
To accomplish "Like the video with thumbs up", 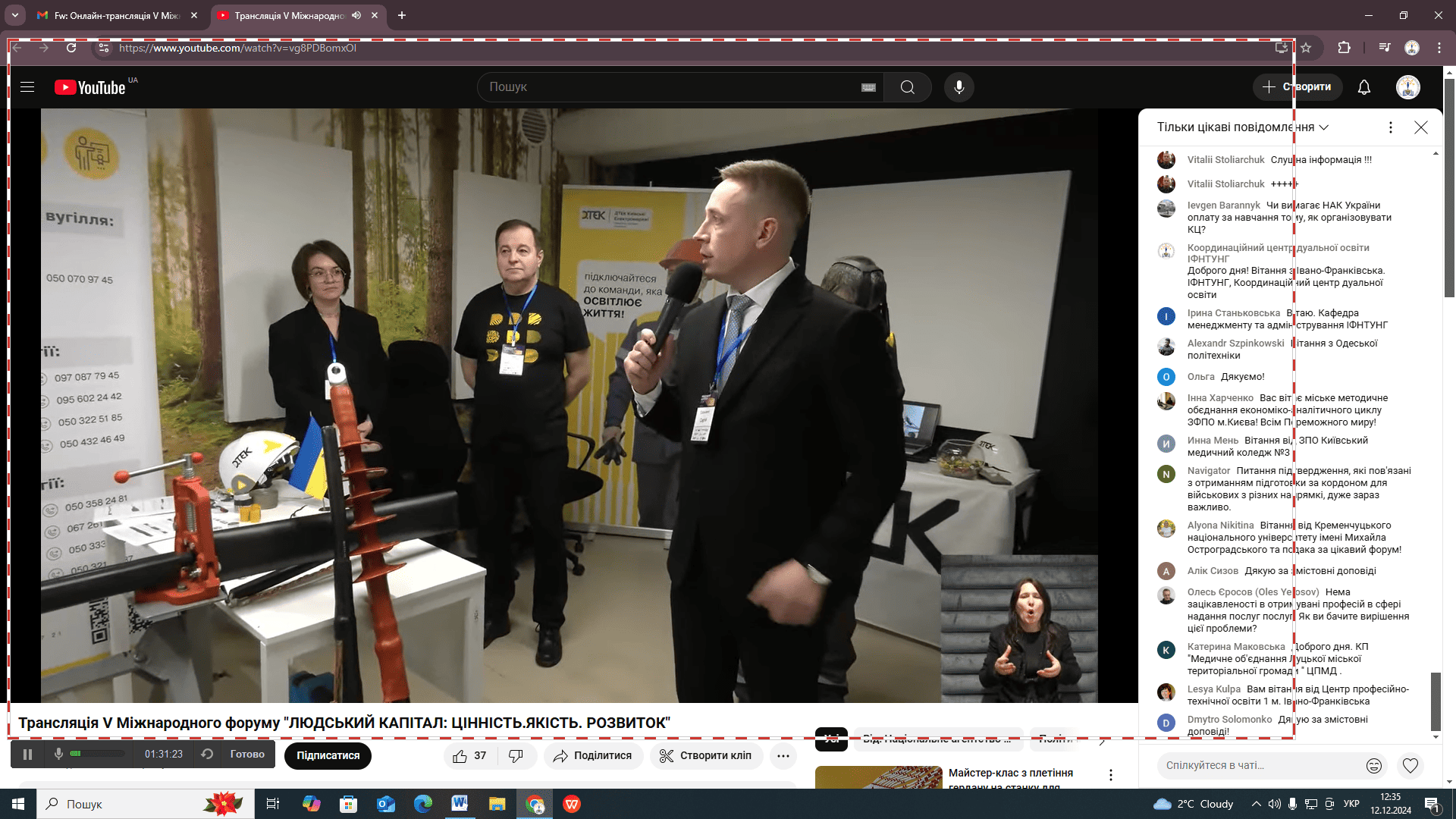I will coord(460,756).
